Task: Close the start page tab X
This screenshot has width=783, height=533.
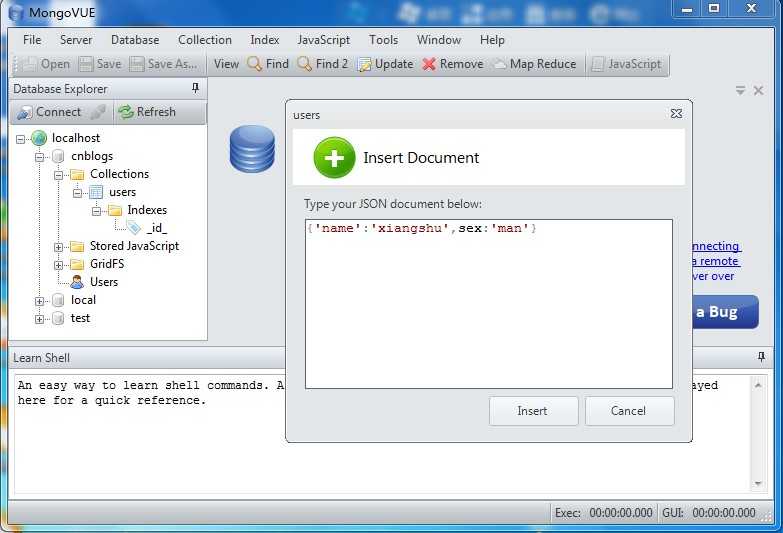Action: (758, 90)
